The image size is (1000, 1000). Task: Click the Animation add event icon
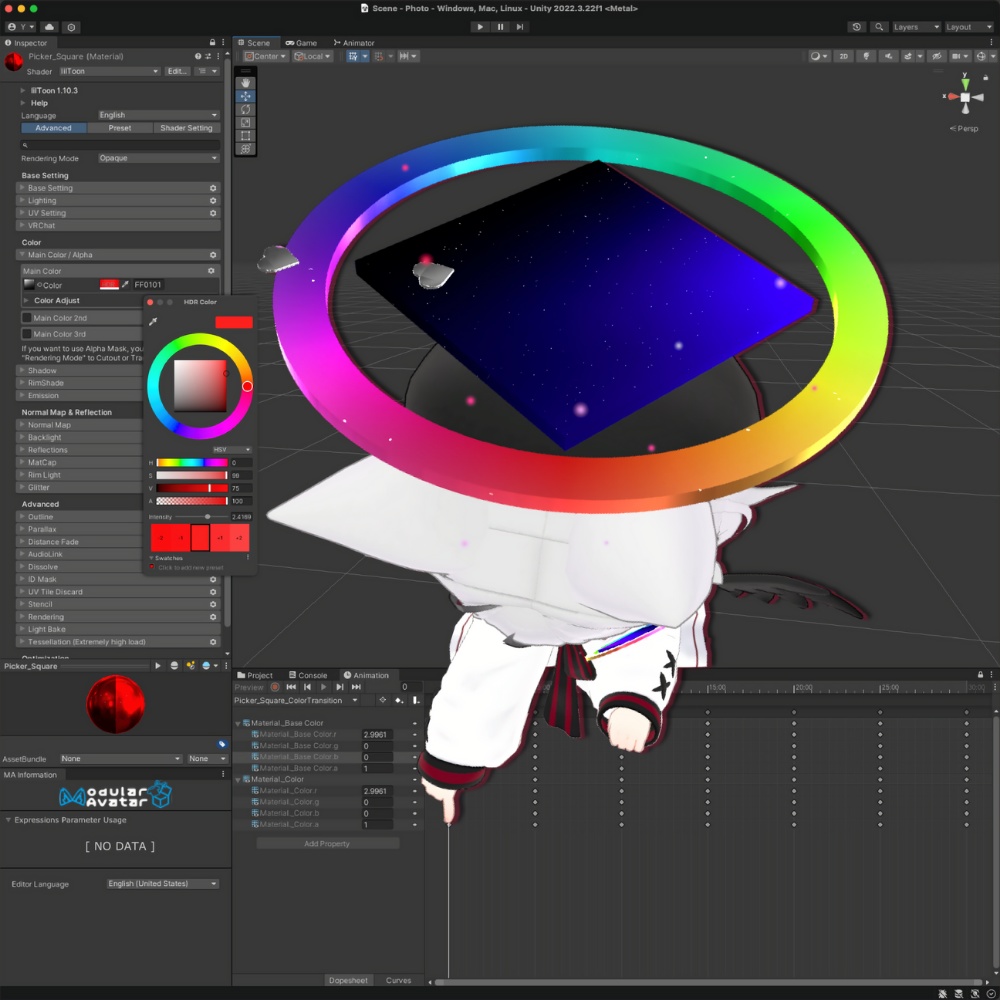(415, 700)
